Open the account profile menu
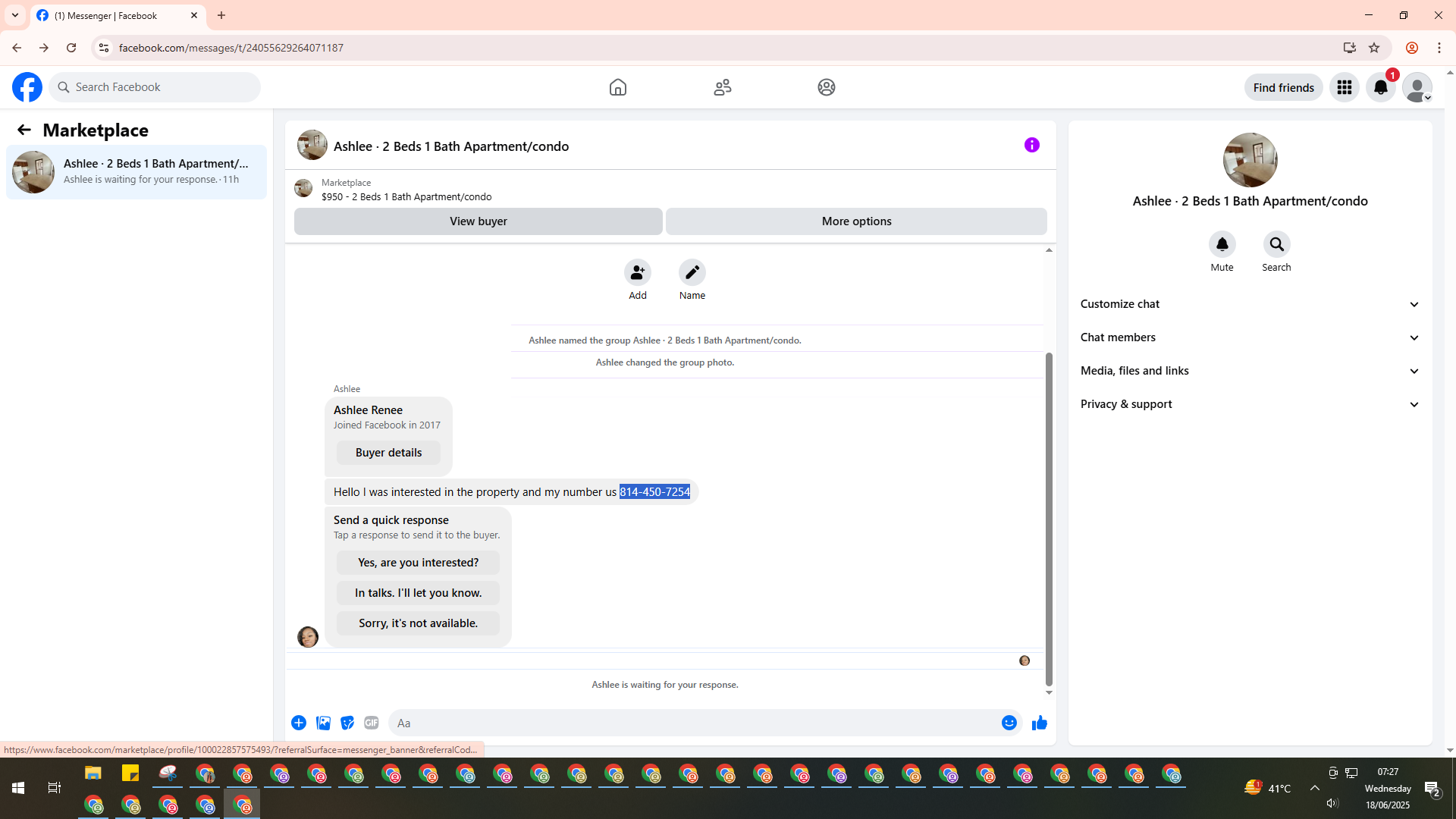This screenshot has height=819, width=1456. [x=1417, y=87]
